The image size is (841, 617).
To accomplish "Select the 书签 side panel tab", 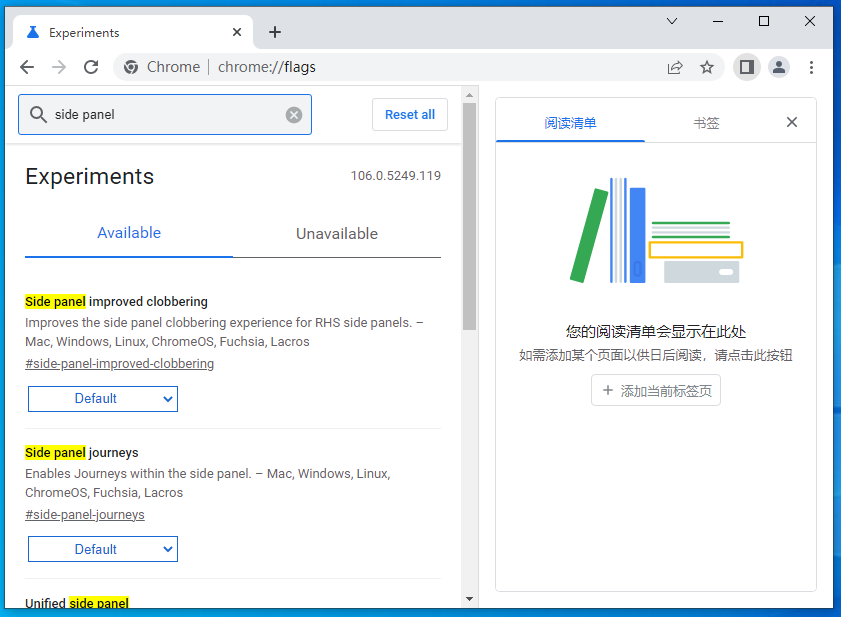I will point(706,123).
